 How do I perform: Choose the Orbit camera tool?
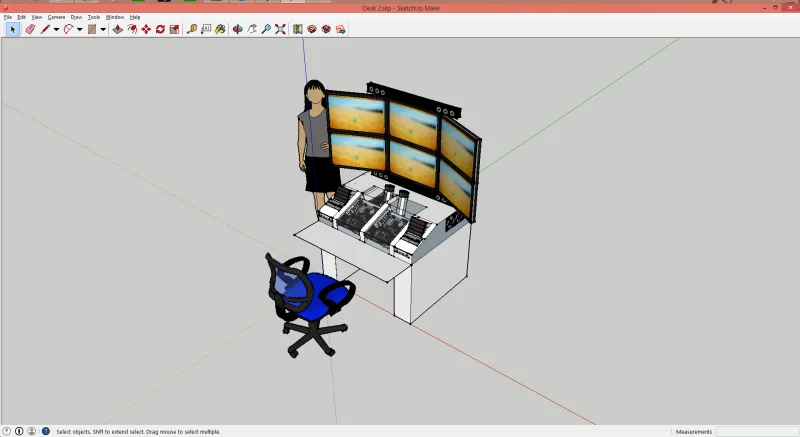coord(238,29)
